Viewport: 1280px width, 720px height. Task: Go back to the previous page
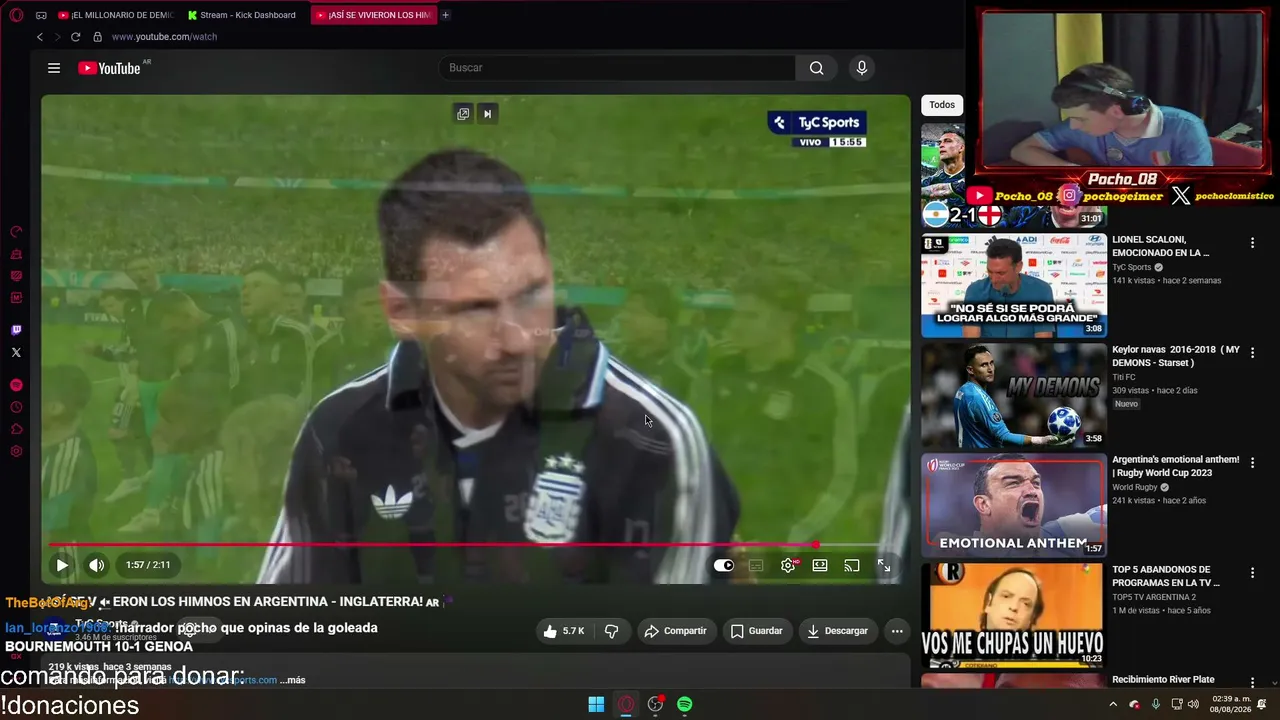tap(40, 37)
